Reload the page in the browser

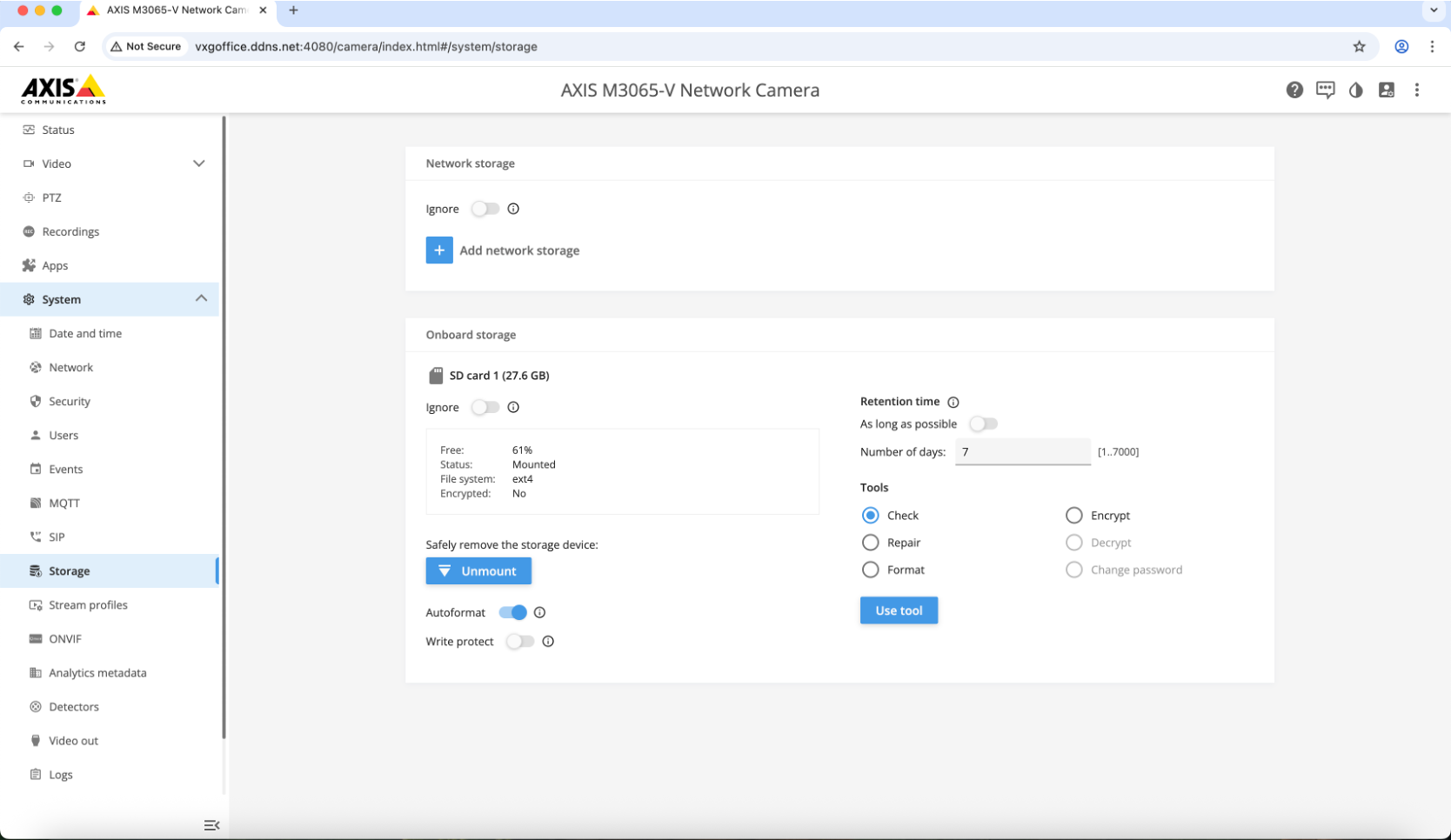[80, 47]
